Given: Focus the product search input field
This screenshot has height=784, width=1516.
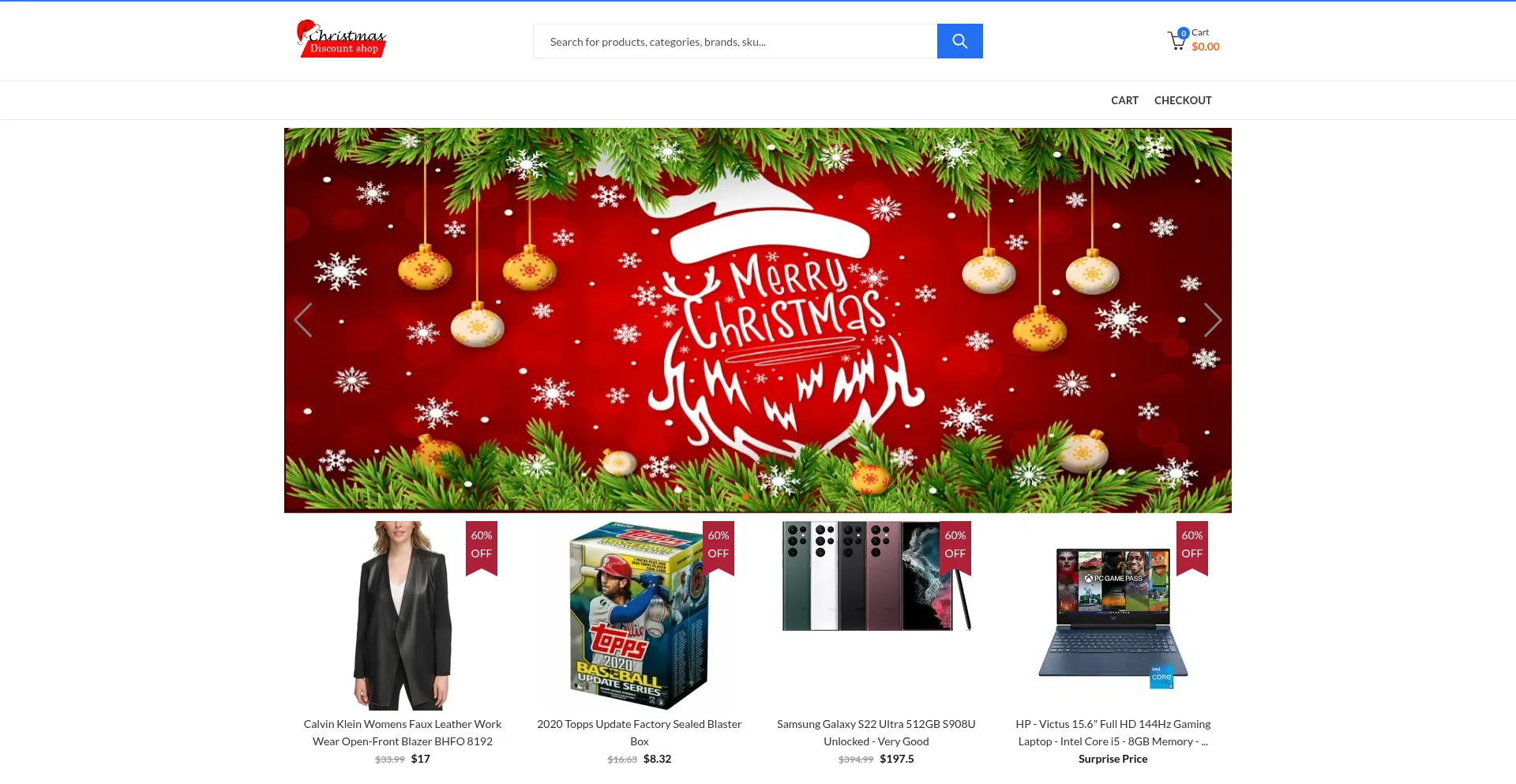Looking at the screenshot, I should [735, 41].
